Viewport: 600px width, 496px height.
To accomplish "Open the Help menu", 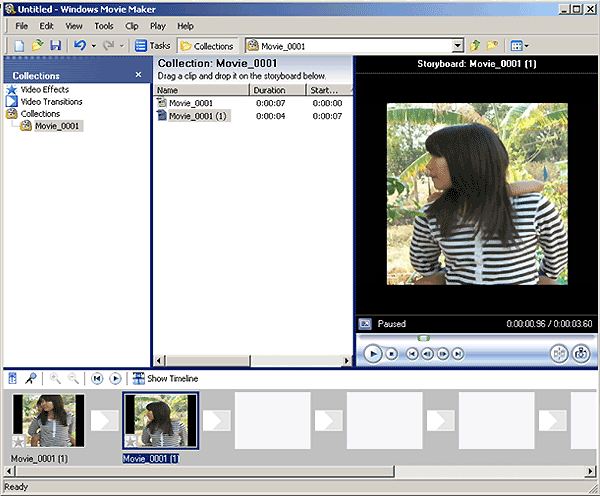I will (x=185, y=26).
